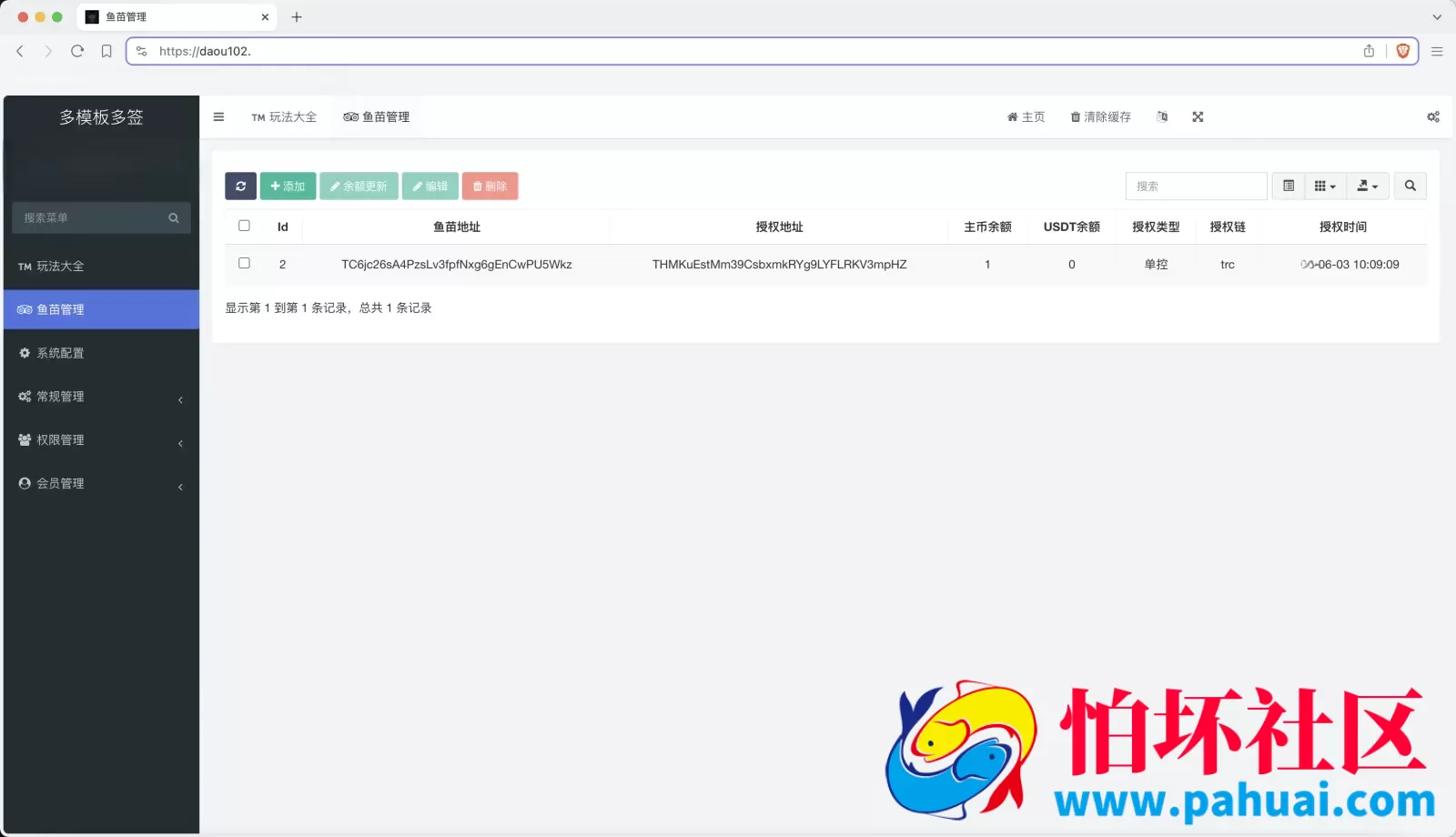Click the browser bookmark icon
1456x837 pixels.
pyautogui.click(x=106, y=51)
